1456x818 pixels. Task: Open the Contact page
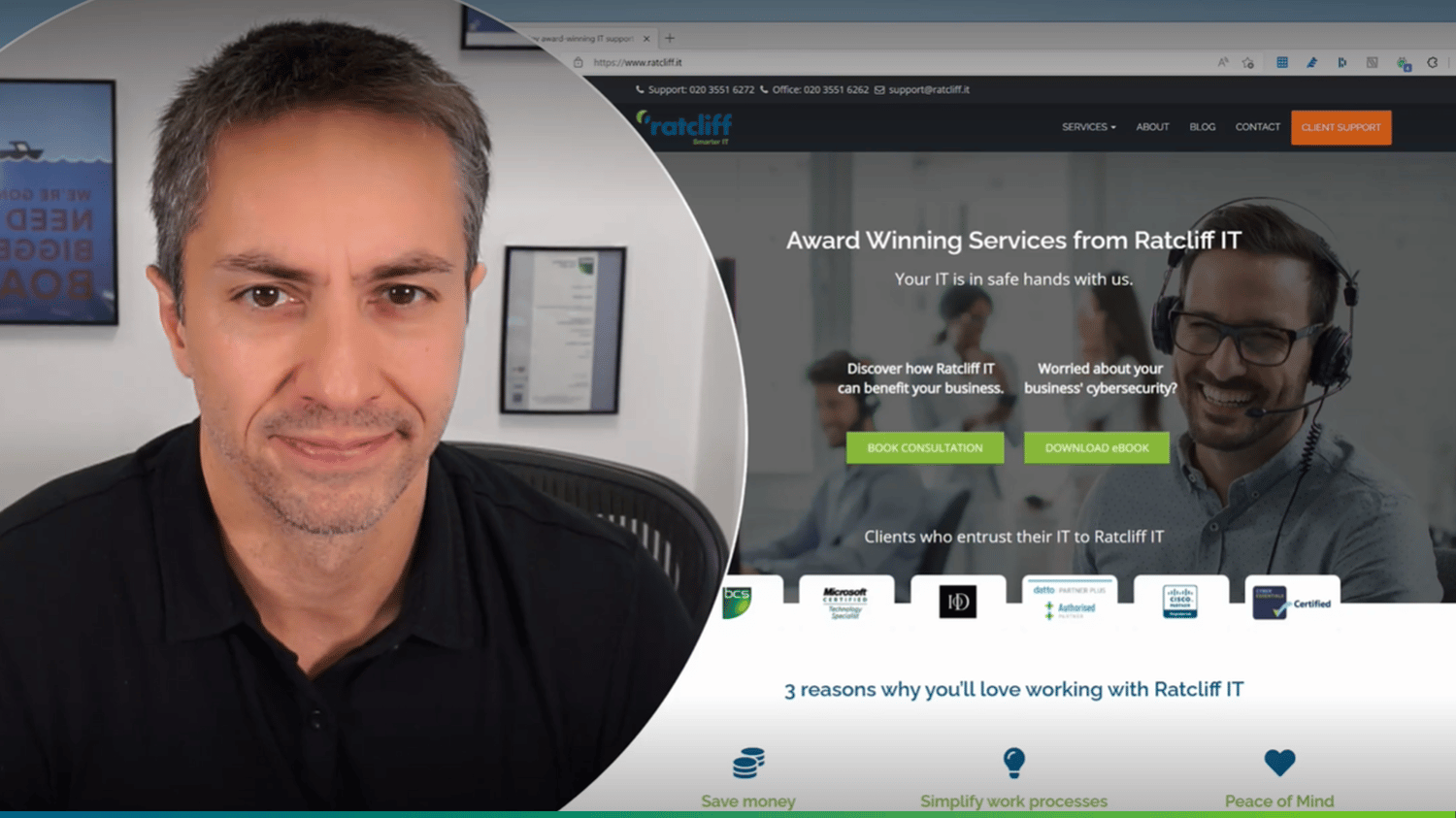coord(1257,127)
